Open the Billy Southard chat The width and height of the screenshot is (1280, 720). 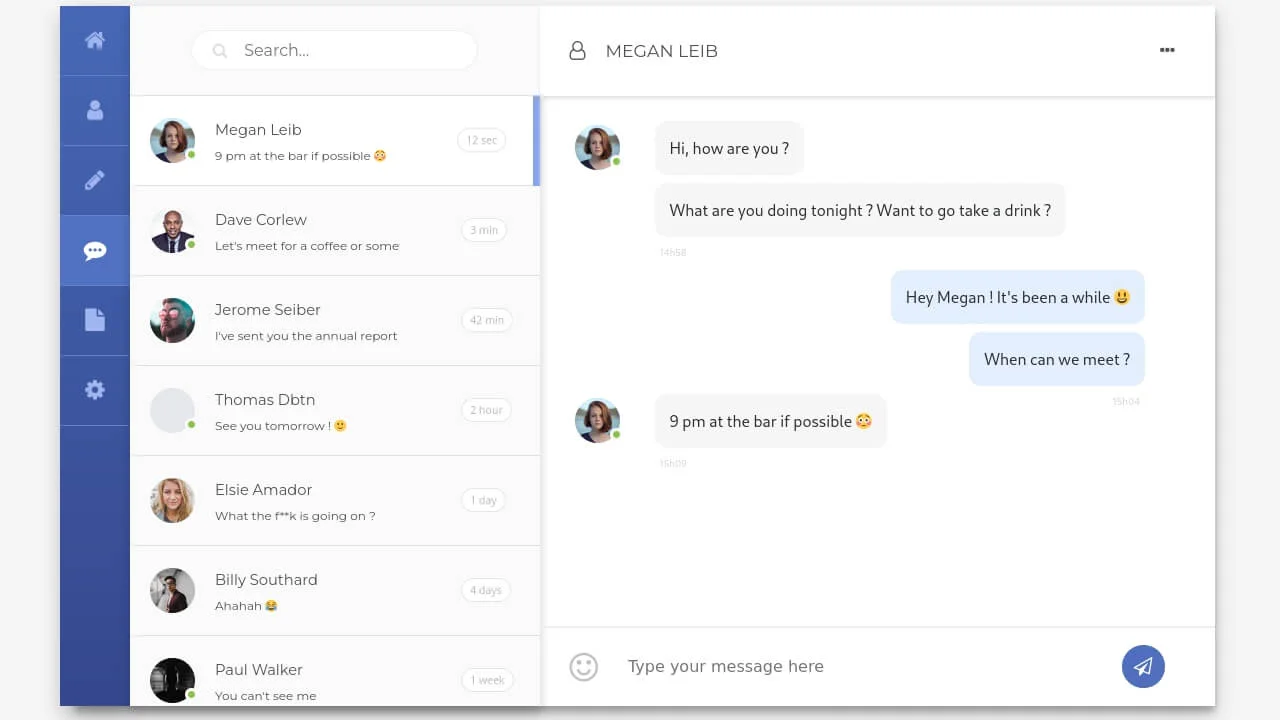point(335,590)
